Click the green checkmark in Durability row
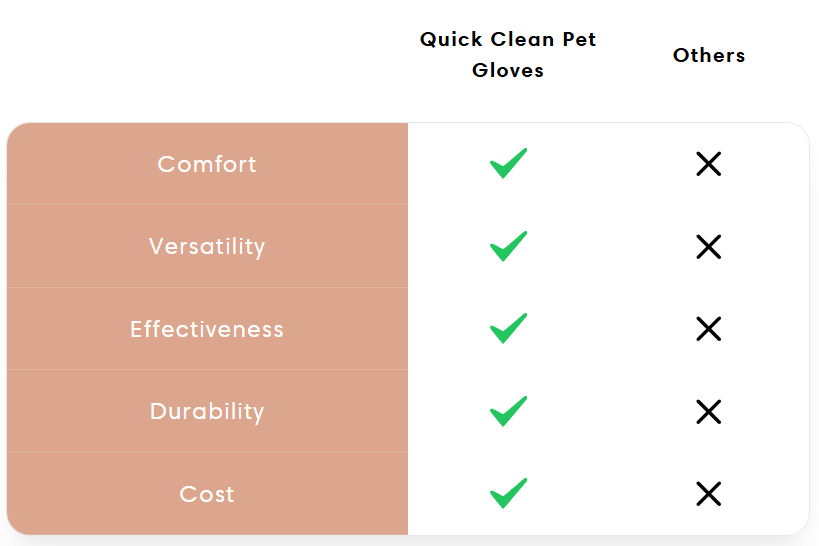 click(508, 411)
